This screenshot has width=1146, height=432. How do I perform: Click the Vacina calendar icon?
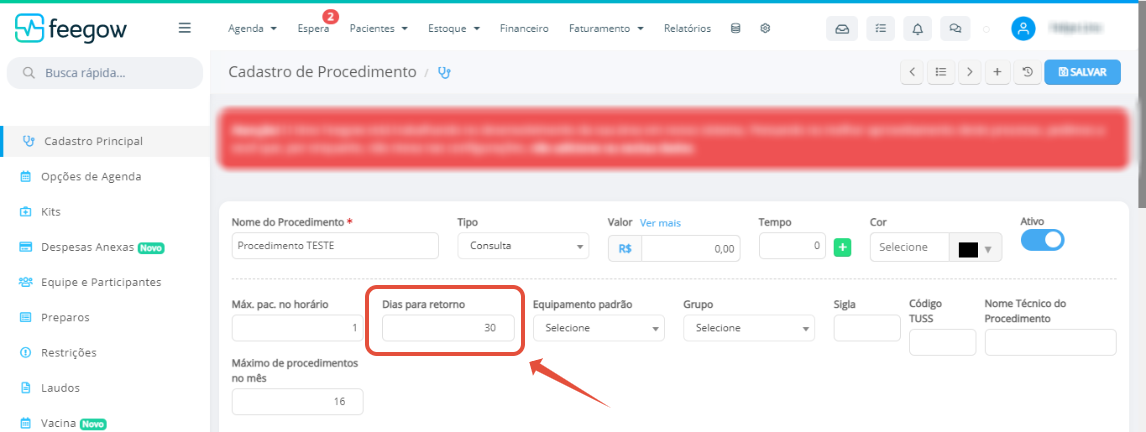(x=26, y=423)
